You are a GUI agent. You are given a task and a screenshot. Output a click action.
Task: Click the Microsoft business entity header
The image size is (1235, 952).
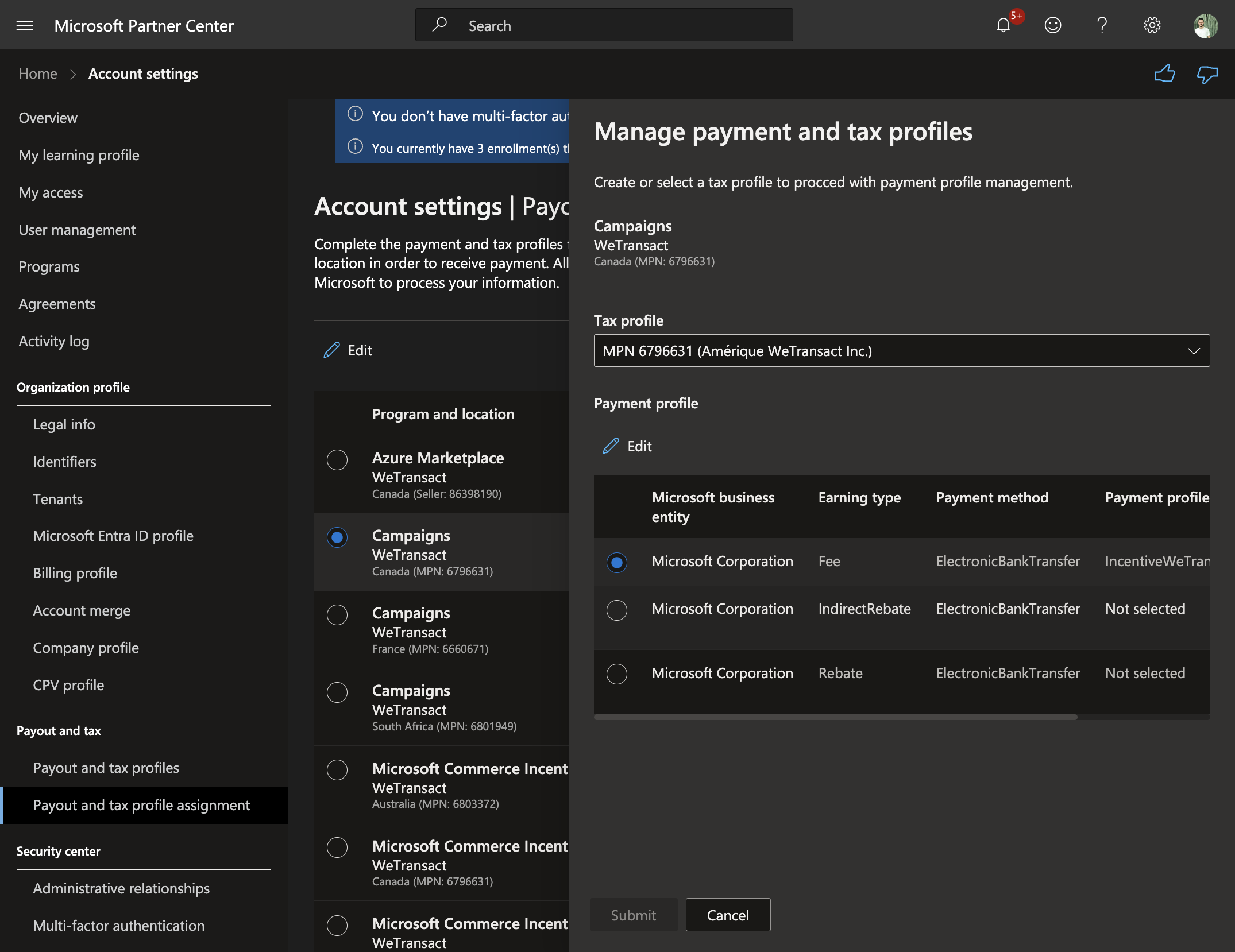click(713, 507)
